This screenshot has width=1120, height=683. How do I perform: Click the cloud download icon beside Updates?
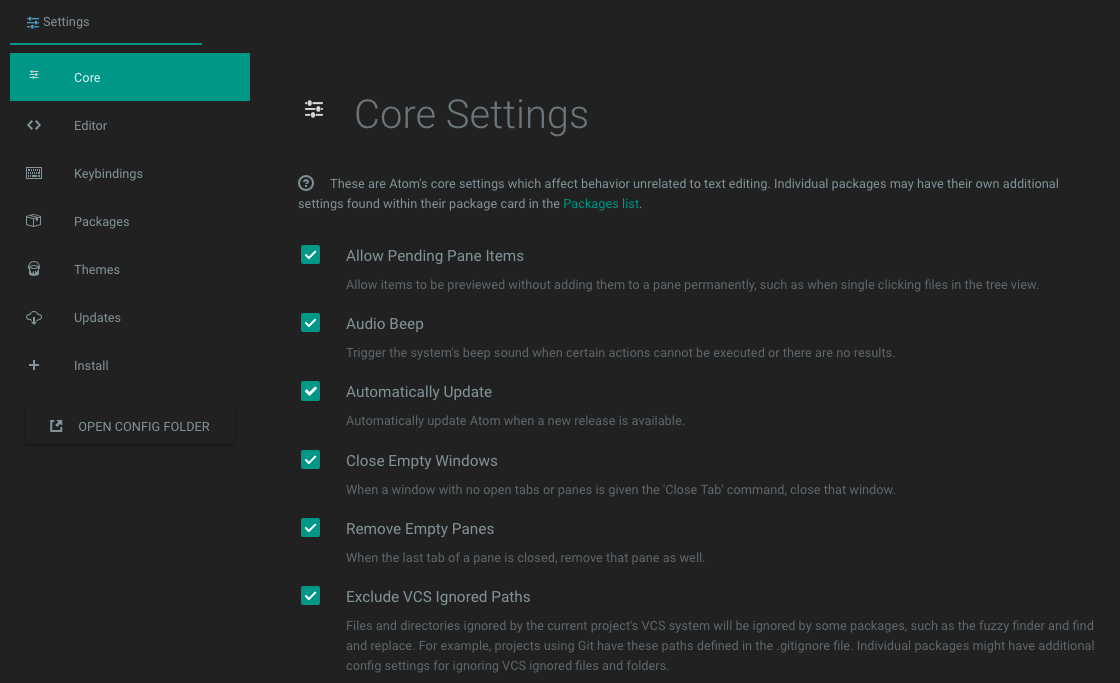click(34, 317)
